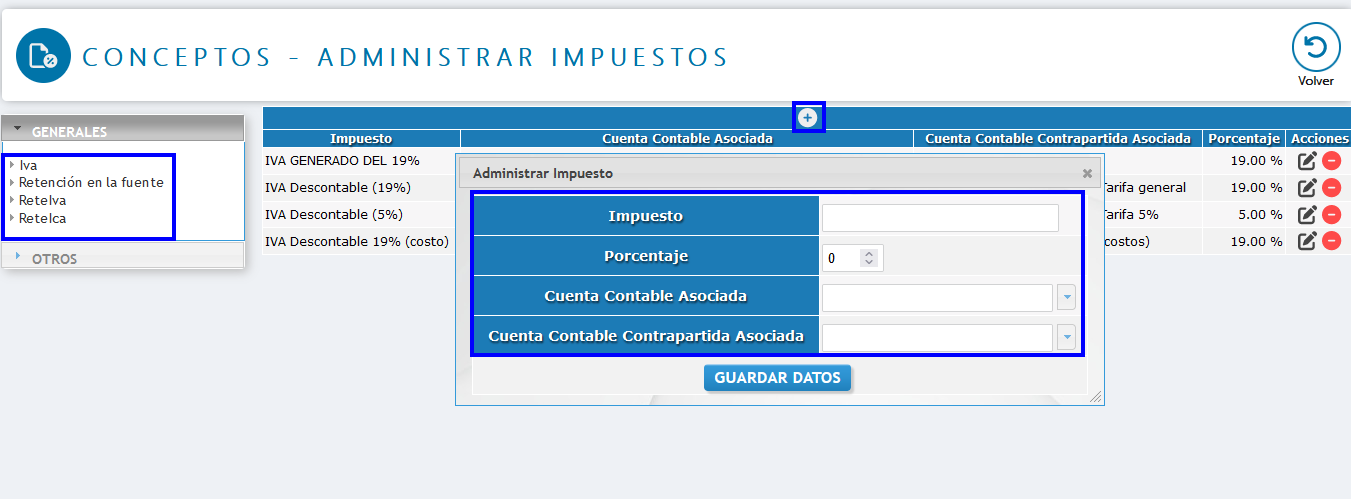This screenshot has height=499, width=1351.
Task: Edit the IVA Descontable 19% (costo) row
Action: pyautogui.click(x=1307, y=241)
